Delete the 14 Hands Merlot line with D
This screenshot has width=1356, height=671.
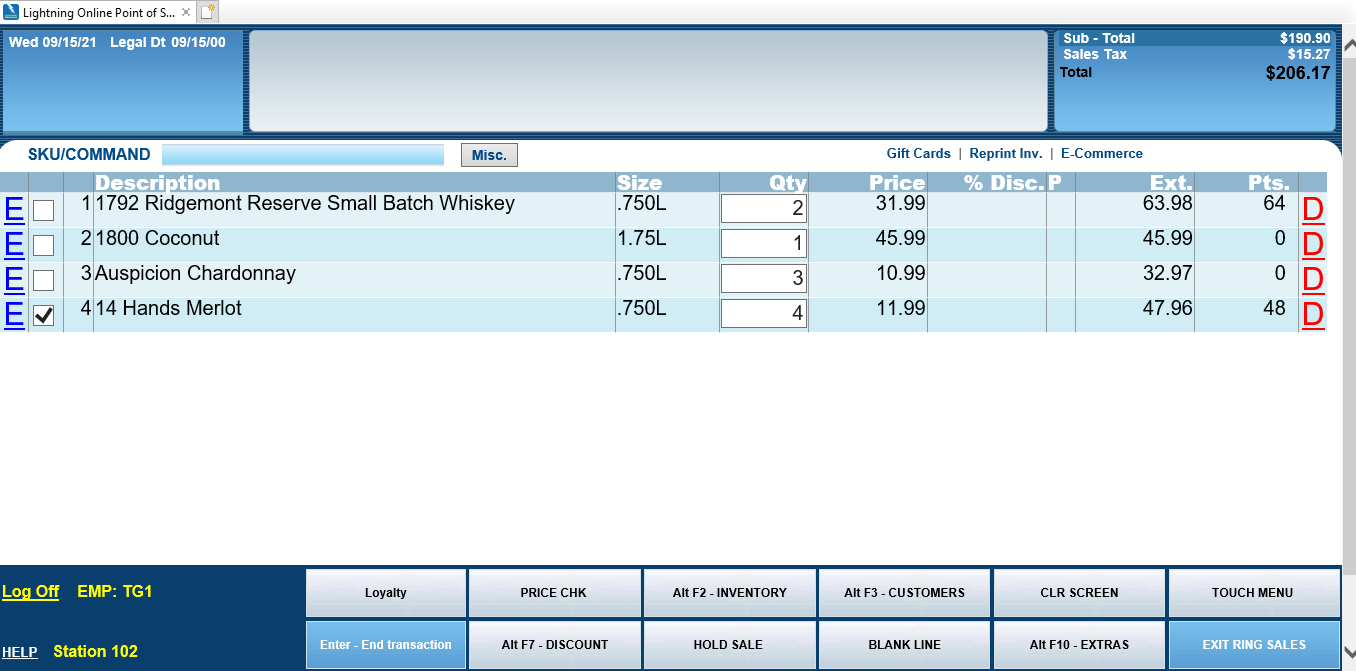click(1312, 315)
